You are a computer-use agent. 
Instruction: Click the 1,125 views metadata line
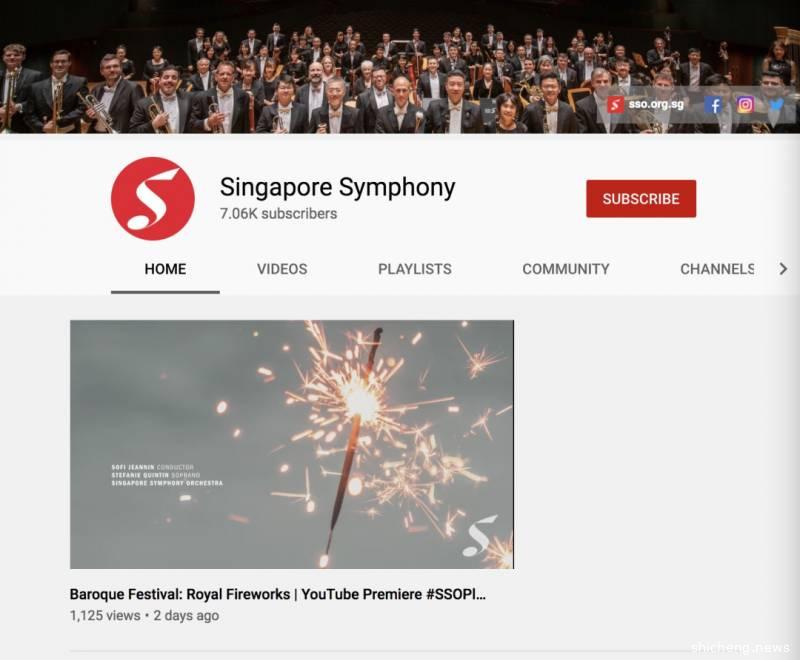coord(144,616)
